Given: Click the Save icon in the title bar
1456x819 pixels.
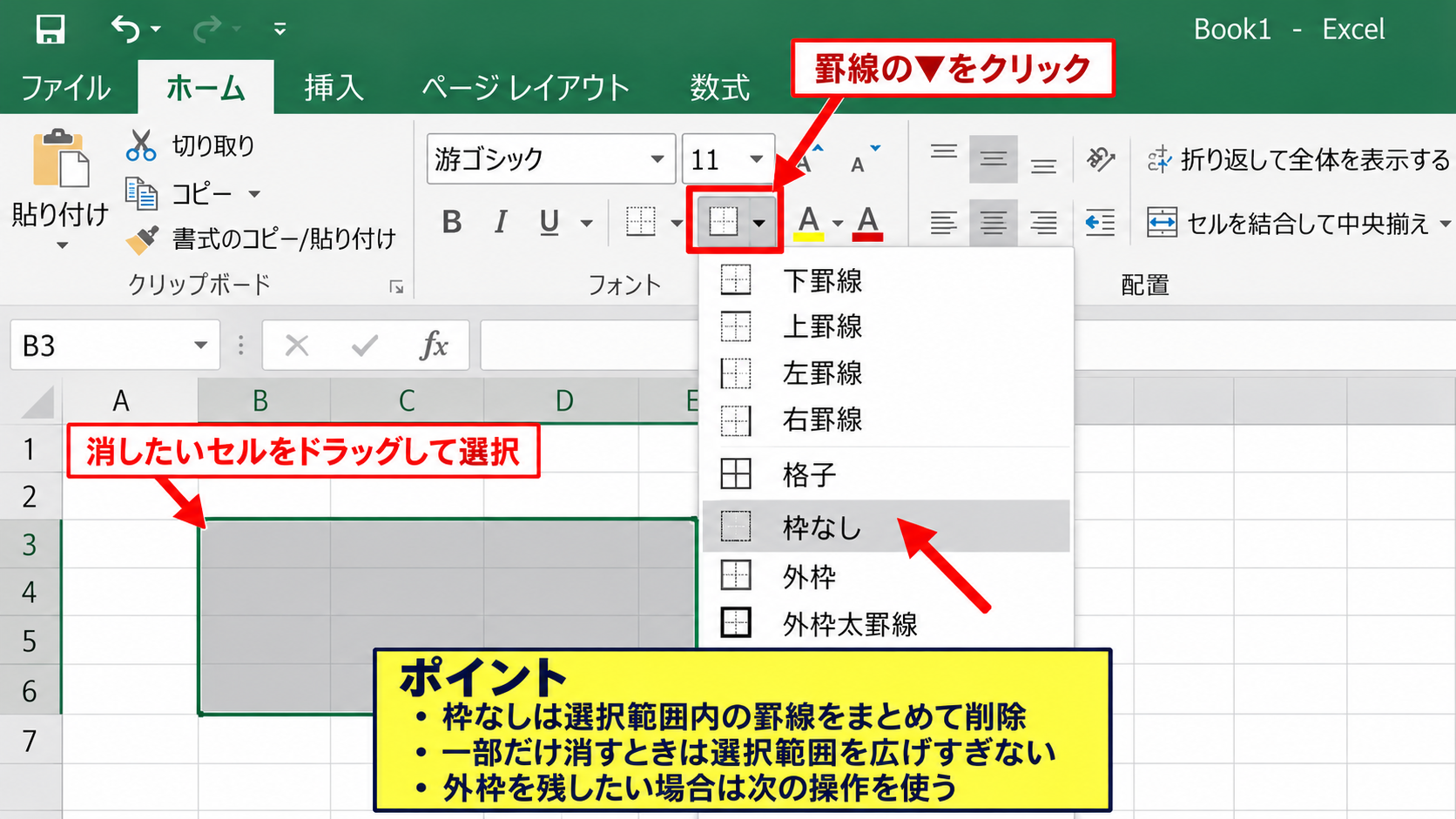Looking at the screenshot, I should click(50, 29).
